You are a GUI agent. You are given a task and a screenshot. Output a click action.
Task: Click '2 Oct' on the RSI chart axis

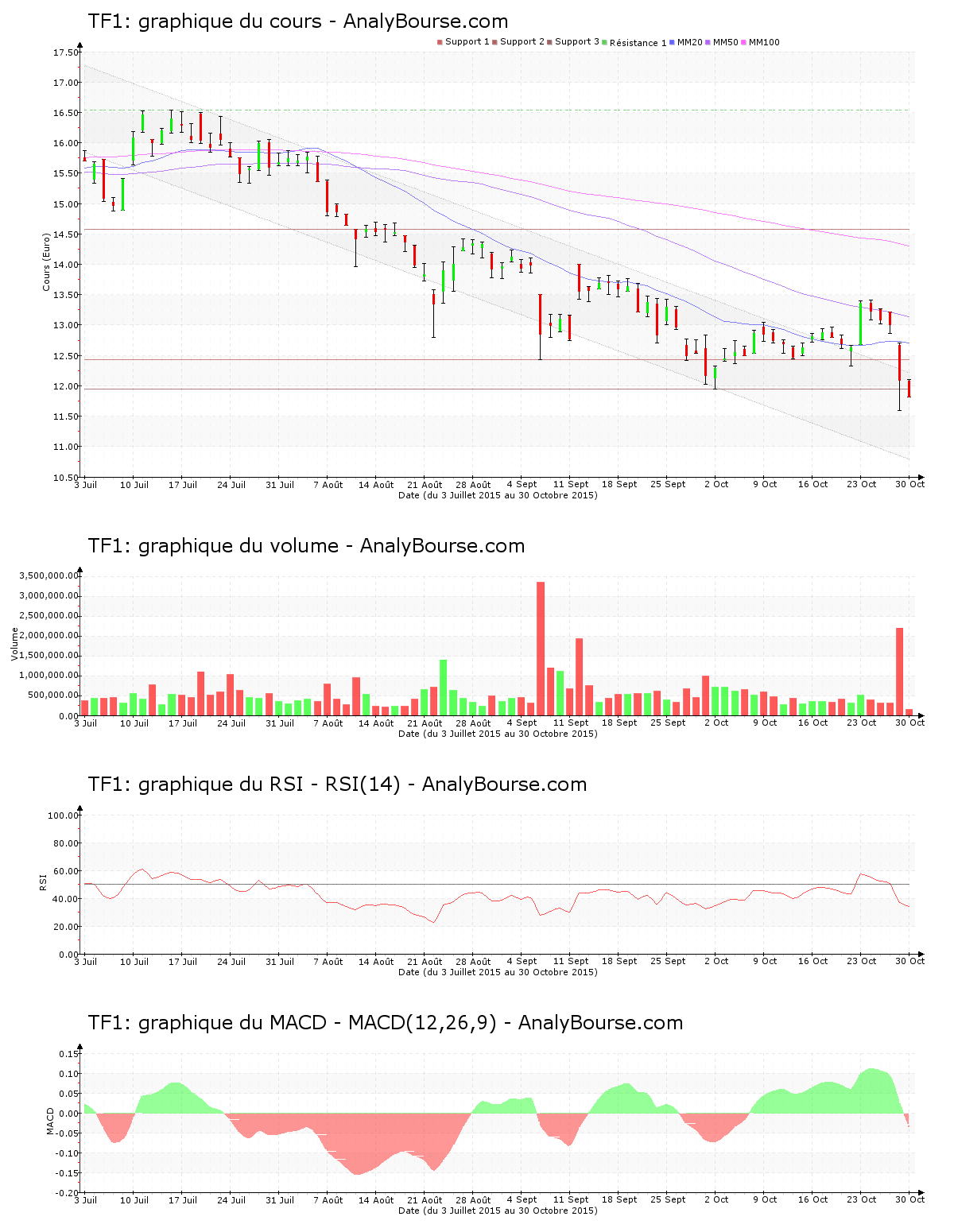715,962
